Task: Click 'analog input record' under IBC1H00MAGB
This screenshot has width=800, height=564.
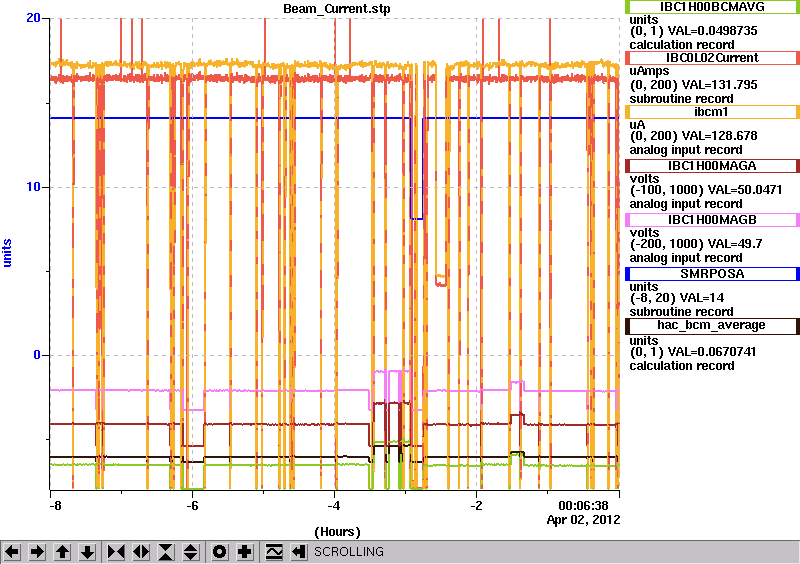Action: click(x=686, y=258)
